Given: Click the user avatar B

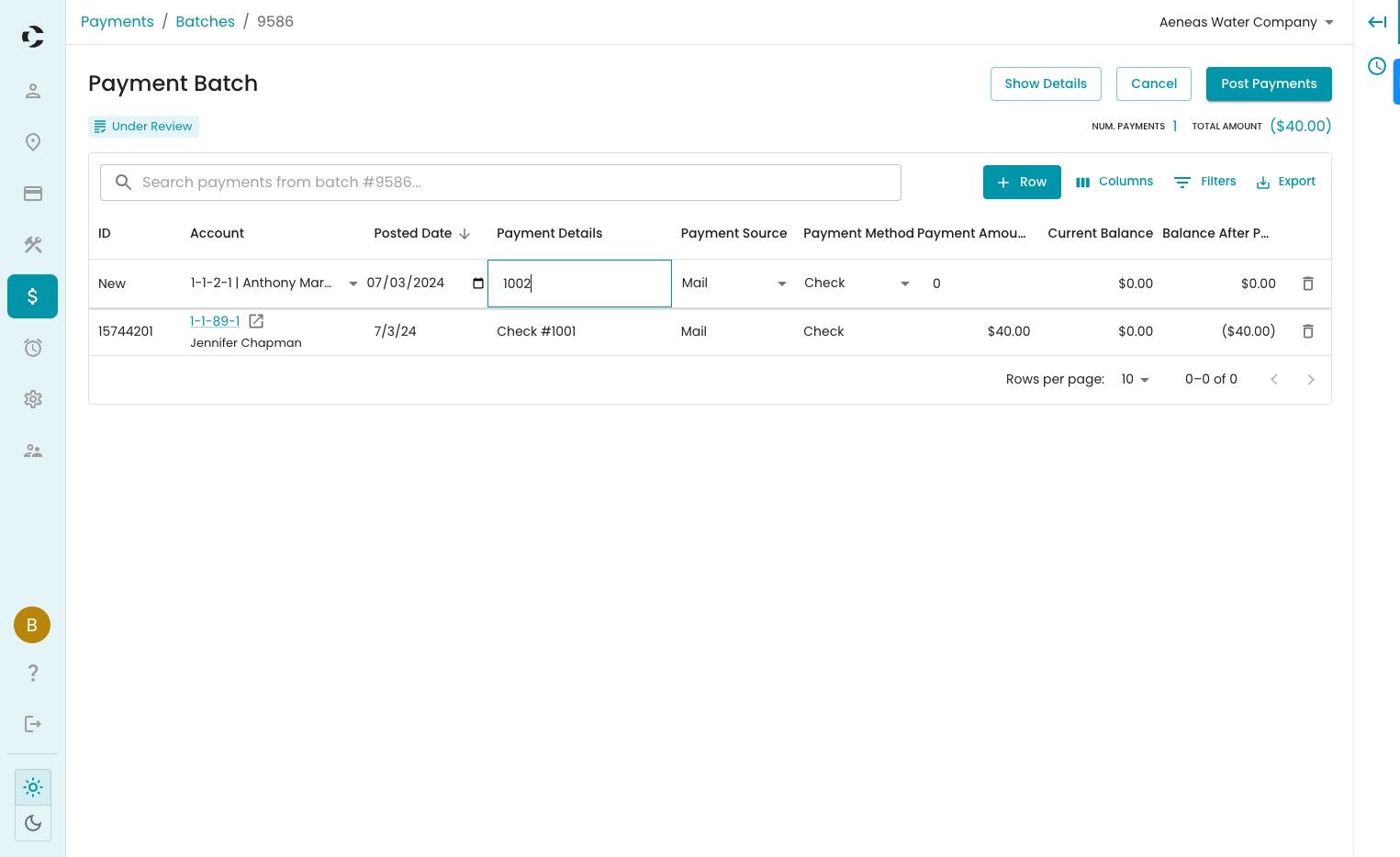Looking at the screenshot, I should [32, 625].
